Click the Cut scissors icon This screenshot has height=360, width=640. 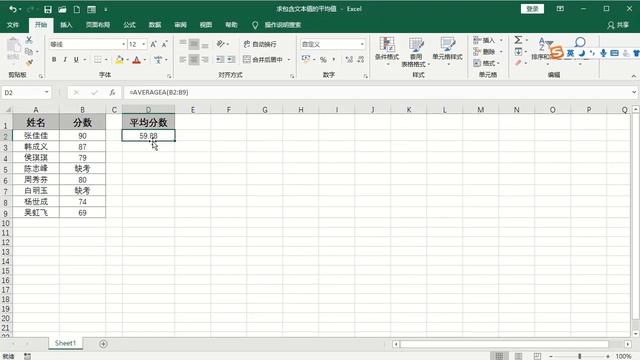pyautogui.click(x=29, y=40)
